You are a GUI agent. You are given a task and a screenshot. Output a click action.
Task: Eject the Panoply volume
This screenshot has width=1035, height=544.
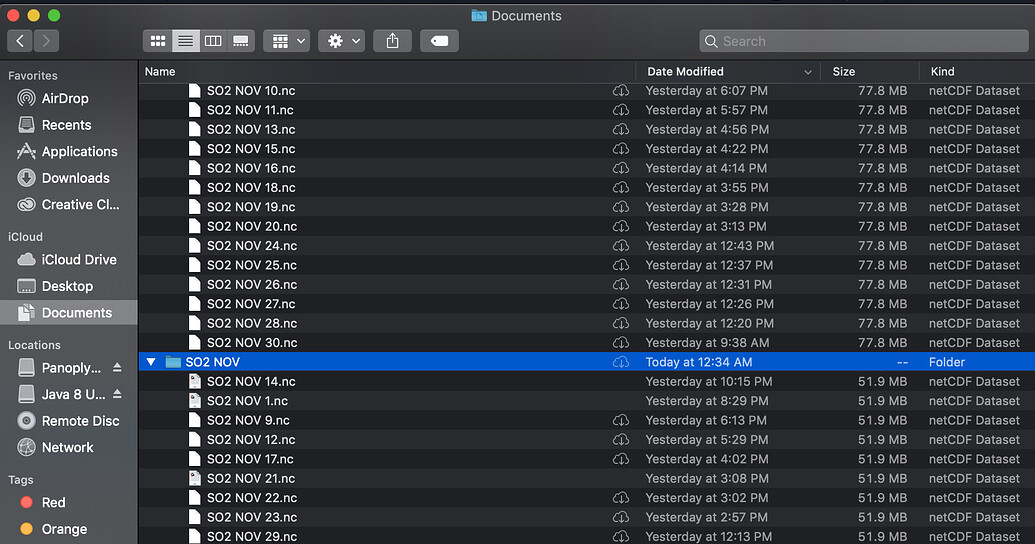coord(117,368)
